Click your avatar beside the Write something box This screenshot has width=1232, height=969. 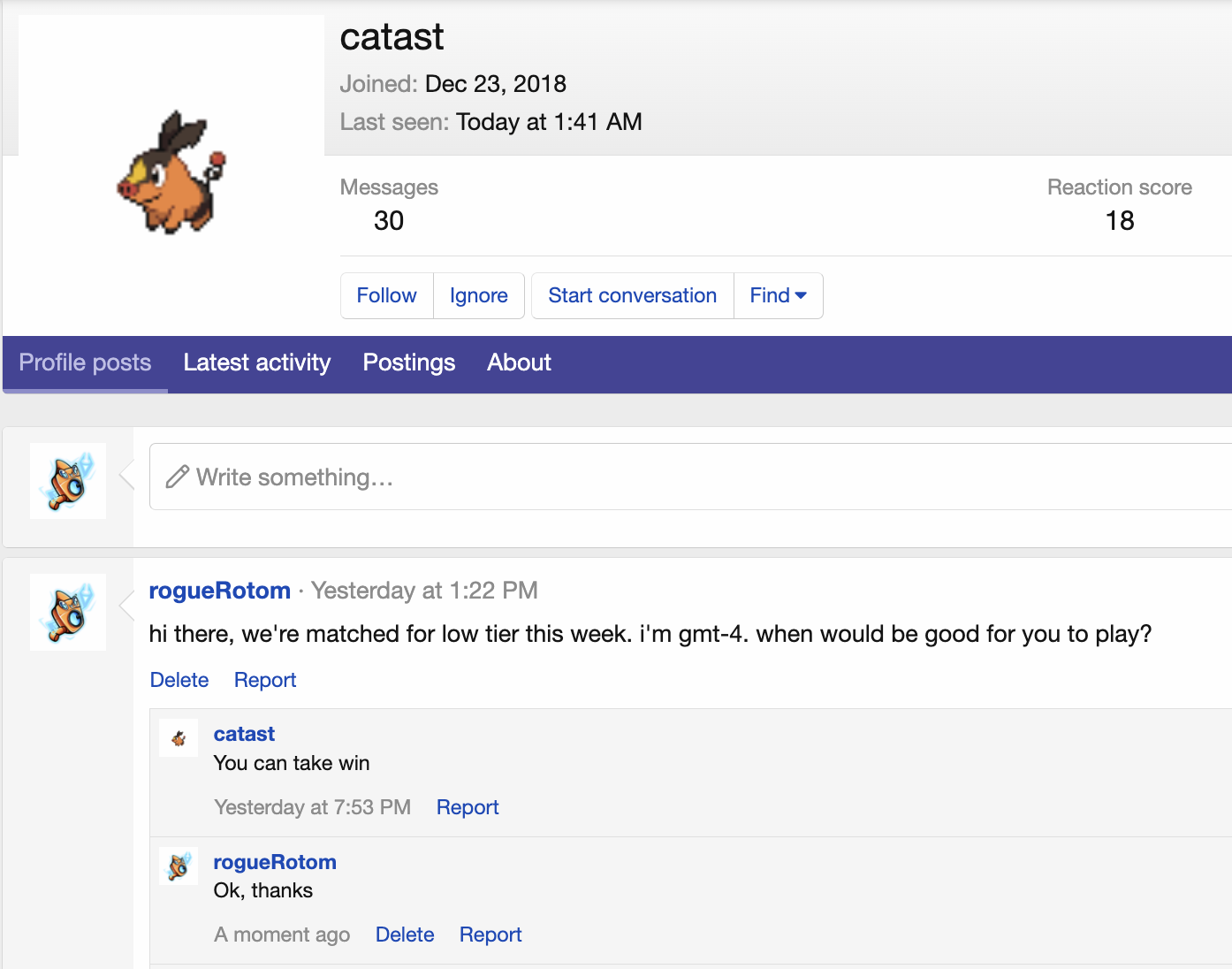[68, 481]
